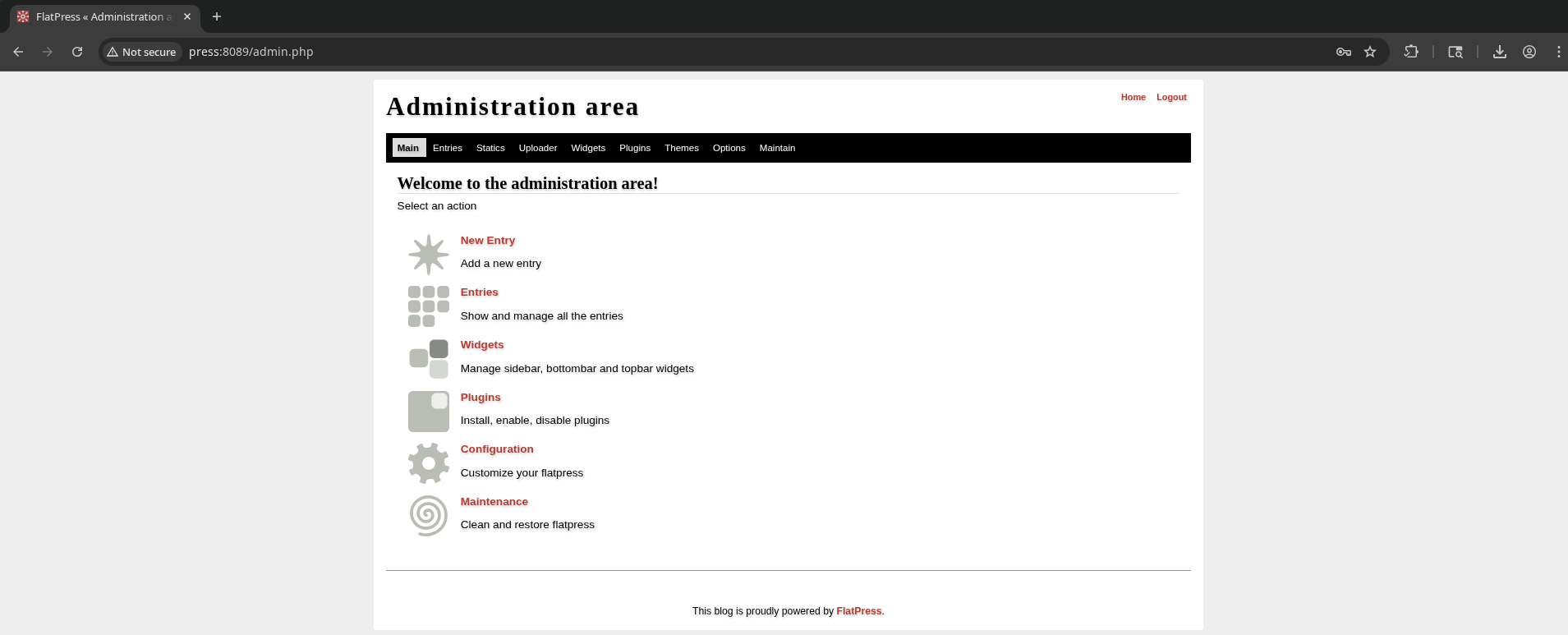Go to the Statics tab
The image size is (1568, 635).
(x=490, y=148)
